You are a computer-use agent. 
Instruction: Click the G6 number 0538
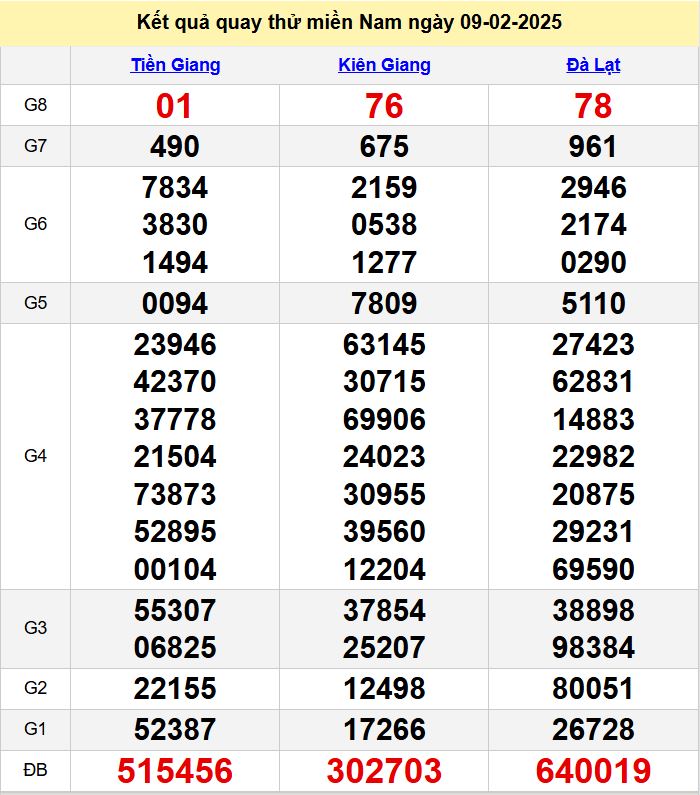pos(384,225)
